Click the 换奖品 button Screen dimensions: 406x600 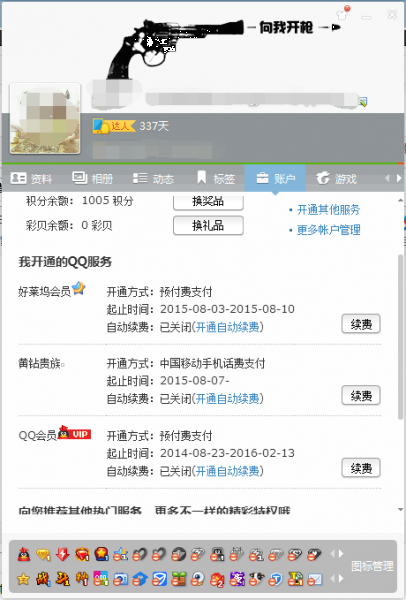[208, 202]
